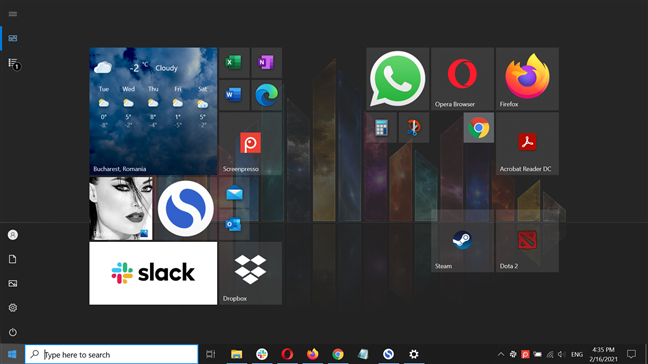This screenshot has width=648, height=364.
Task: Open the Action Center notifications icon
Action: (x=631, y=354)
